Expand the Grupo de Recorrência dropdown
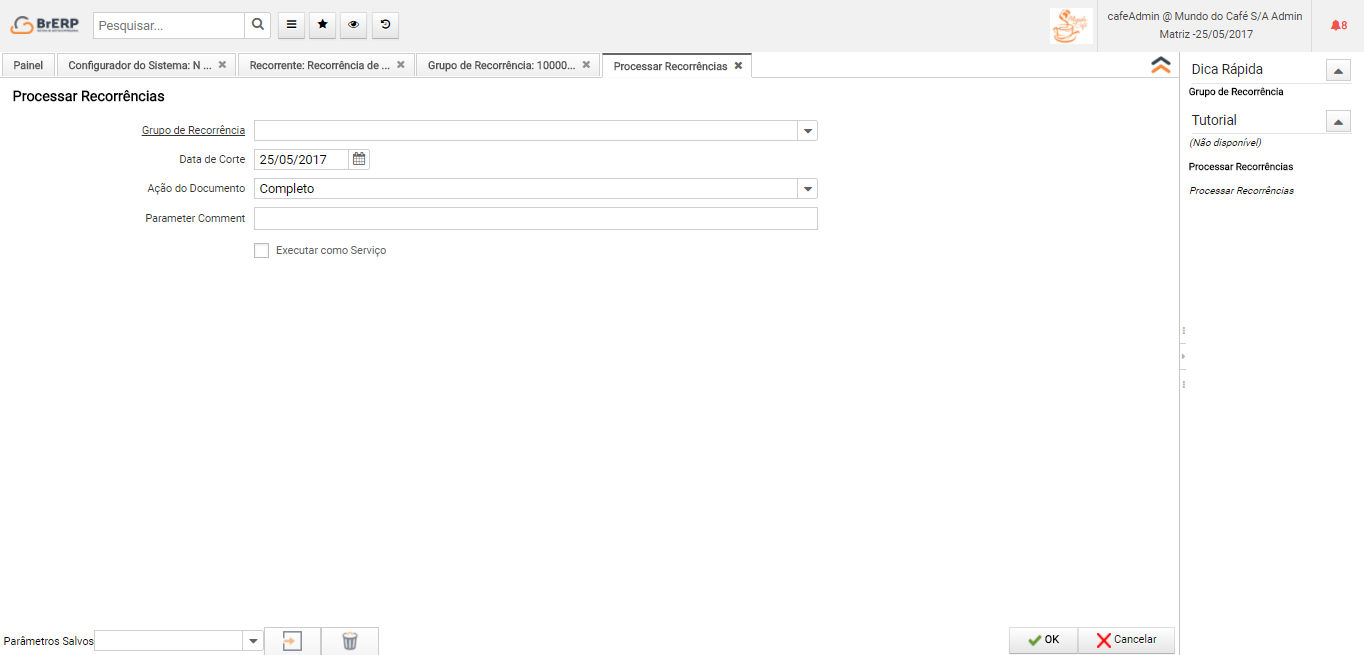The image size is (1364, 655). [807, 131]
